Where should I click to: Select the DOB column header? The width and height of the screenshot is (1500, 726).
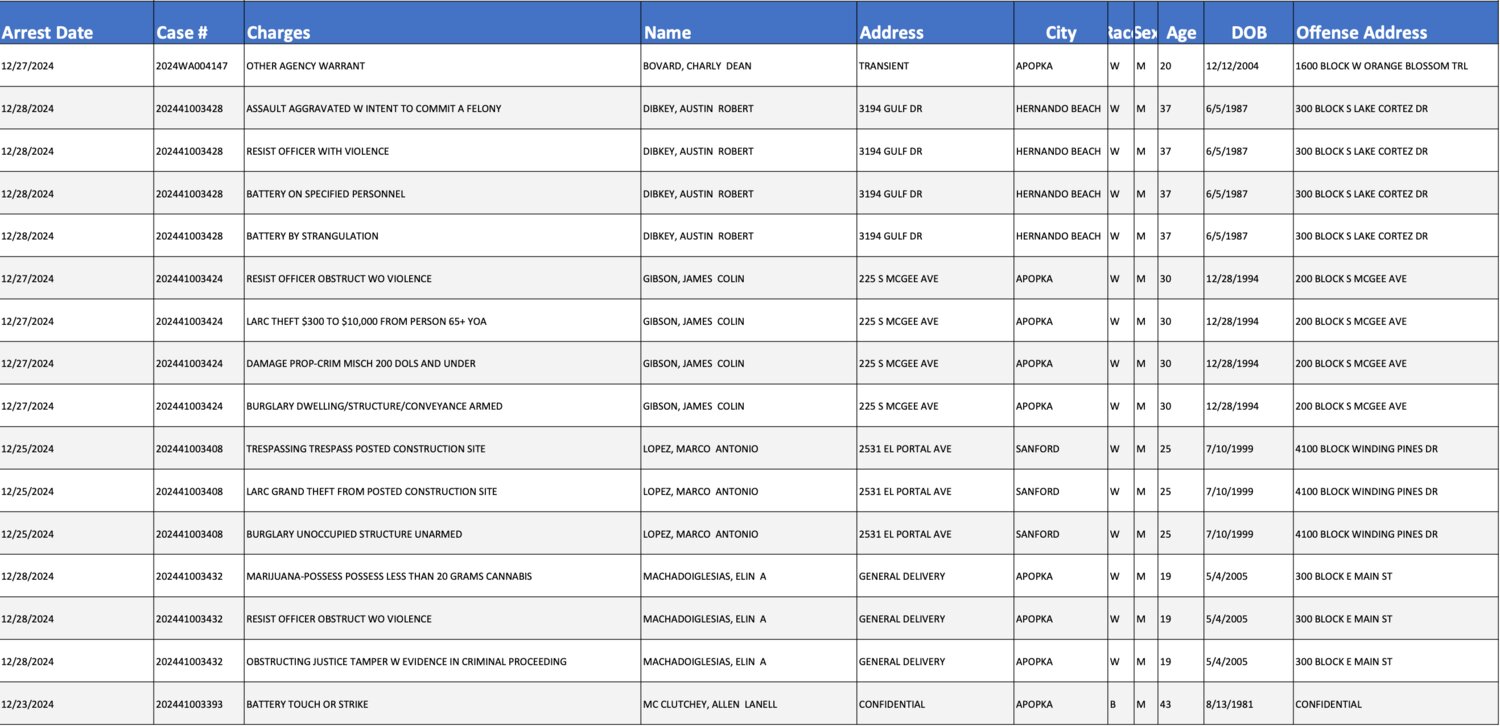tap(1248, 23)
